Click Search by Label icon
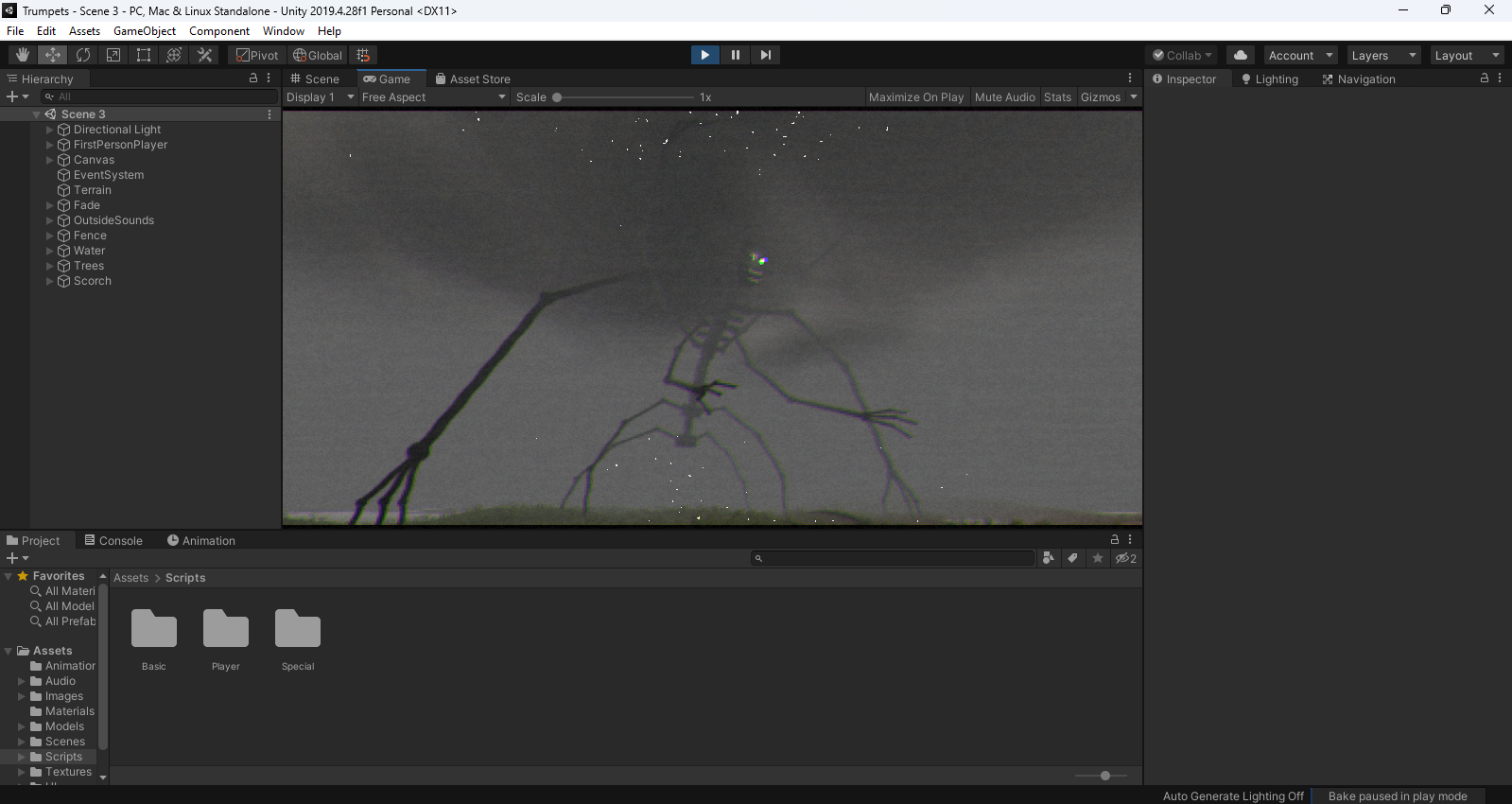The image size is (1512, 804). click(x=1072, y=558)
